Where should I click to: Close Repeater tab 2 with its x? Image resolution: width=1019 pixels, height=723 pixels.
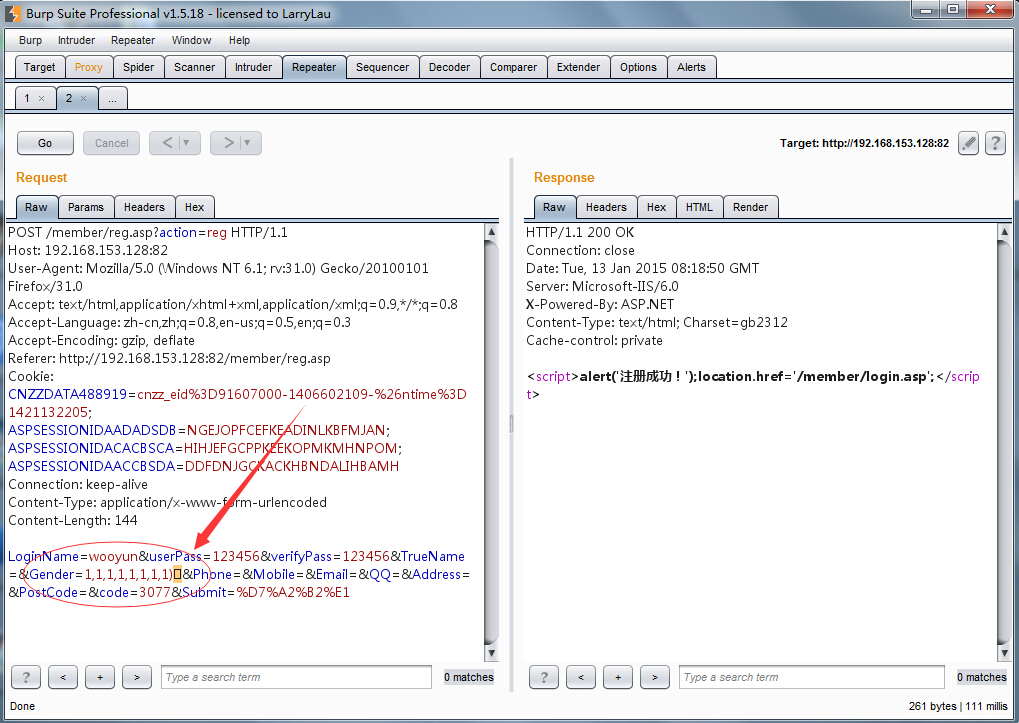click(x=83, y=99)
